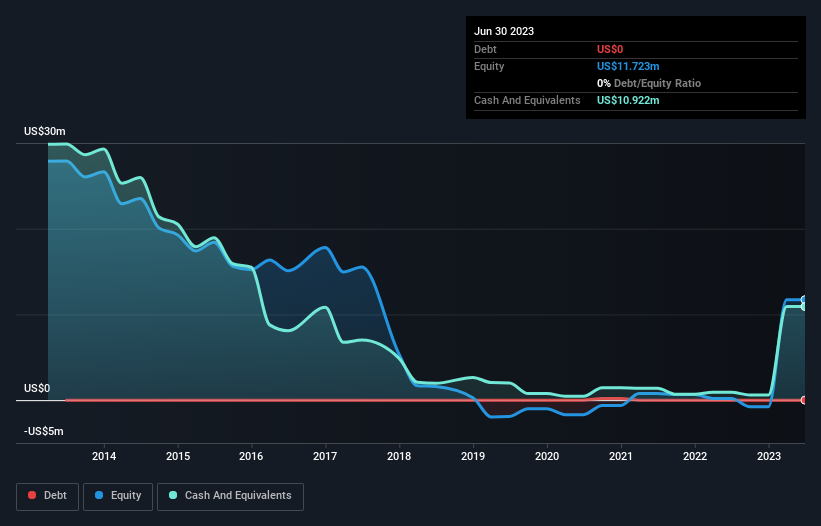Viewport: 821px width, 526px height.
Task: Toggle Cash And Equivalents legend button
Action: click(x=230, y=496)
